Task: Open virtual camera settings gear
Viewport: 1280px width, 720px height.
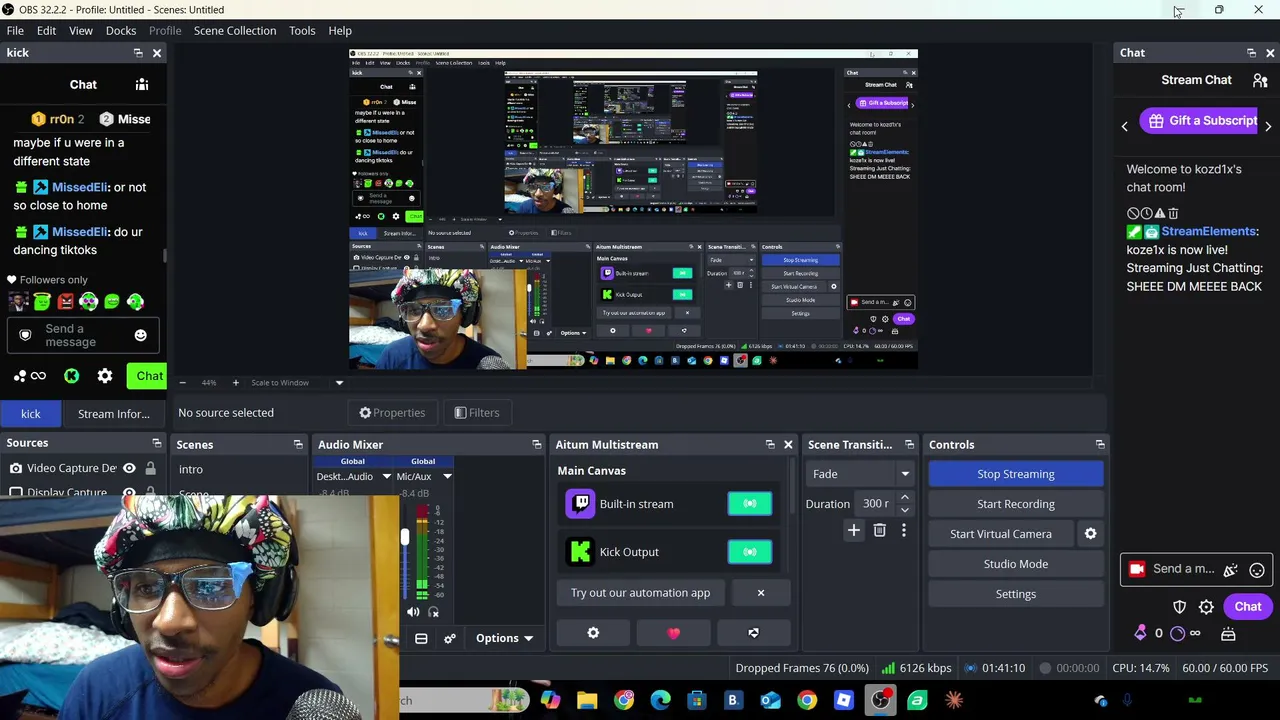Action: click(1091, 534)
